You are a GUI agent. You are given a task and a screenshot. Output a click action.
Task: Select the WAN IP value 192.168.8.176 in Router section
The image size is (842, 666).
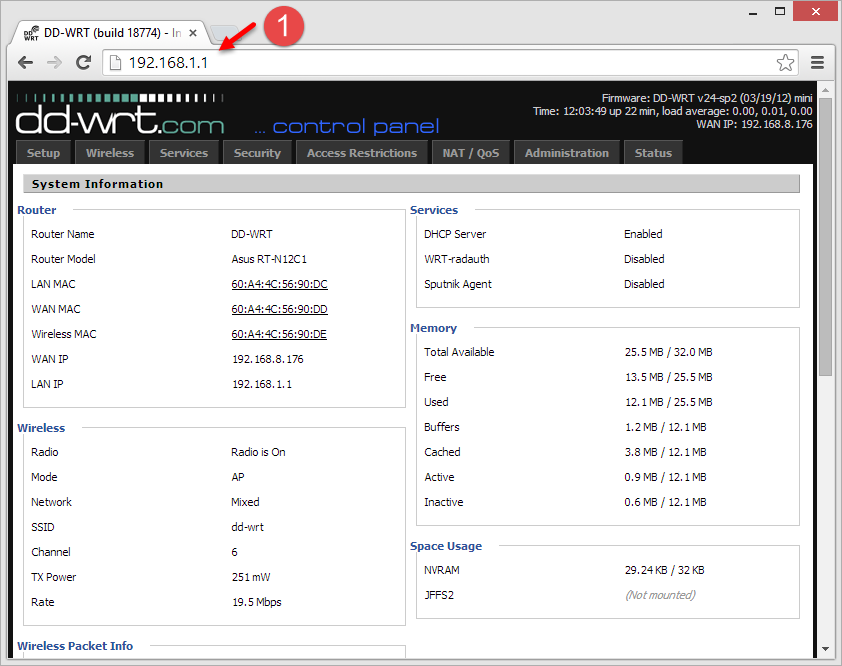pyautogui.click(x=267, y=359)
